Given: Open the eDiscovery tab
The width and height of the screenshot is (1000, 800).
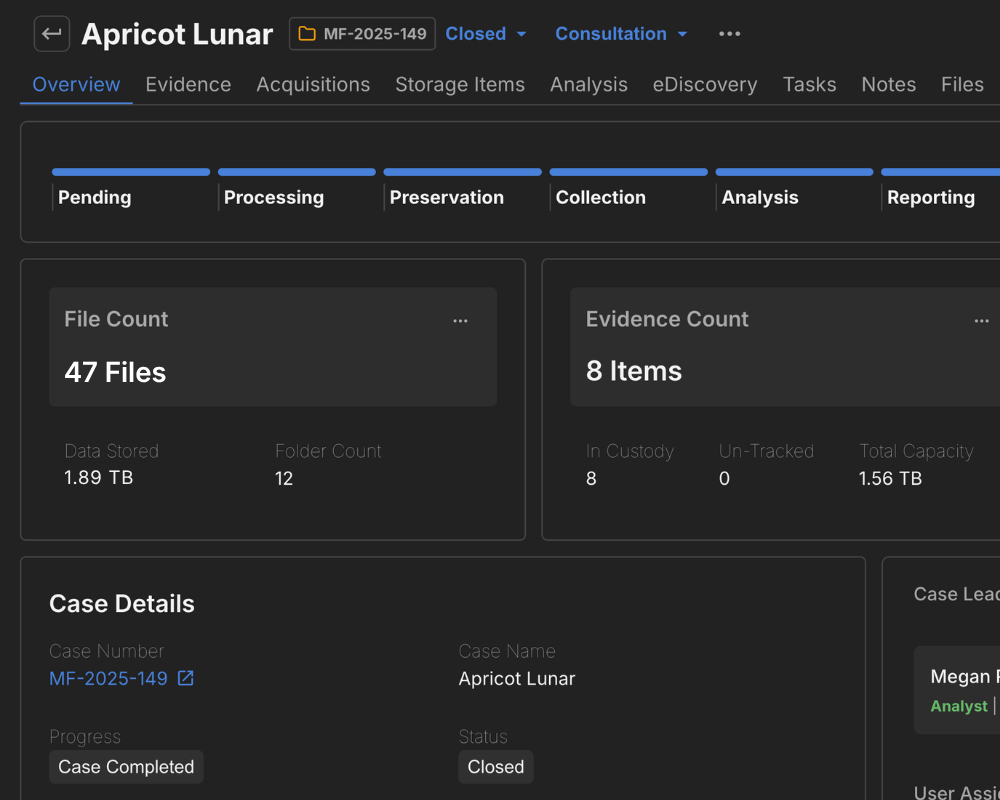Looking at the screenshot, I should 704,84.
